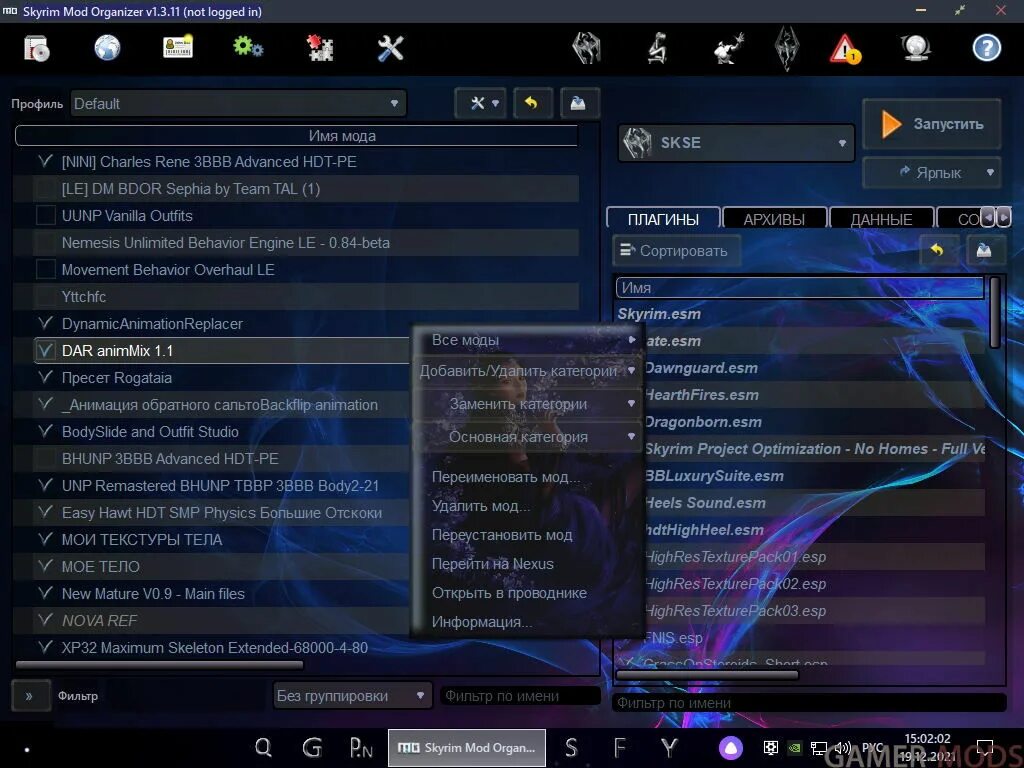Screen dimensions: 1024x768
Task: Click the seated figure shortcut icon
Action: click(x=657, y=48)
